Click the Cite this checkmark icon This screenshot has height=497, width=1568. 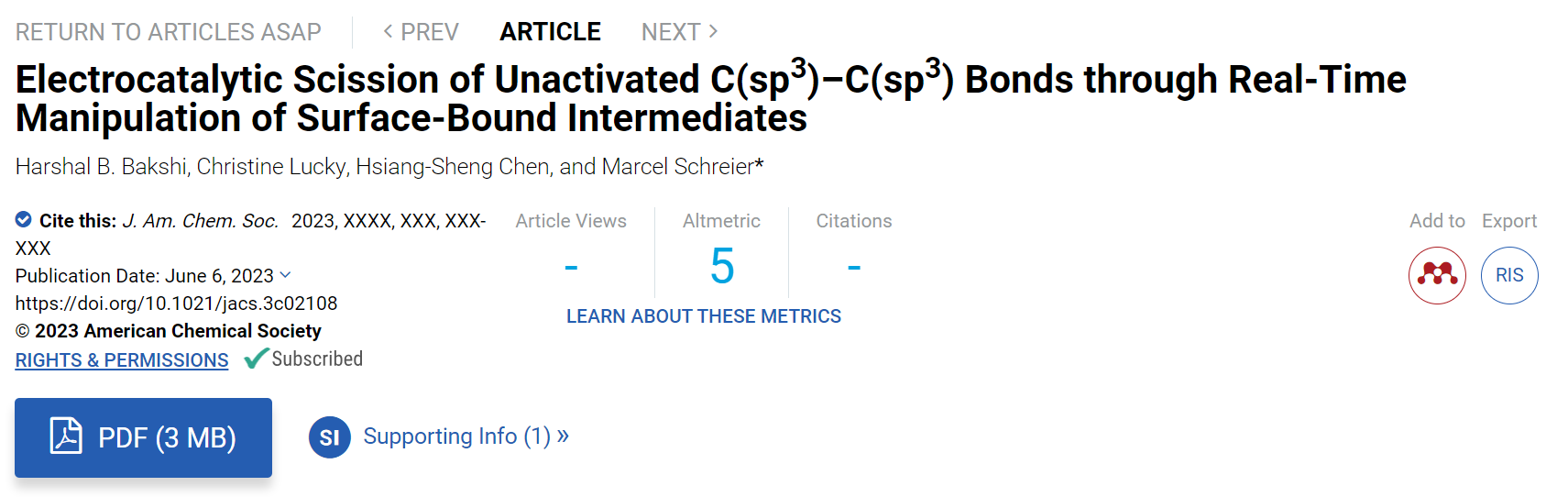[x=24, y=219]
